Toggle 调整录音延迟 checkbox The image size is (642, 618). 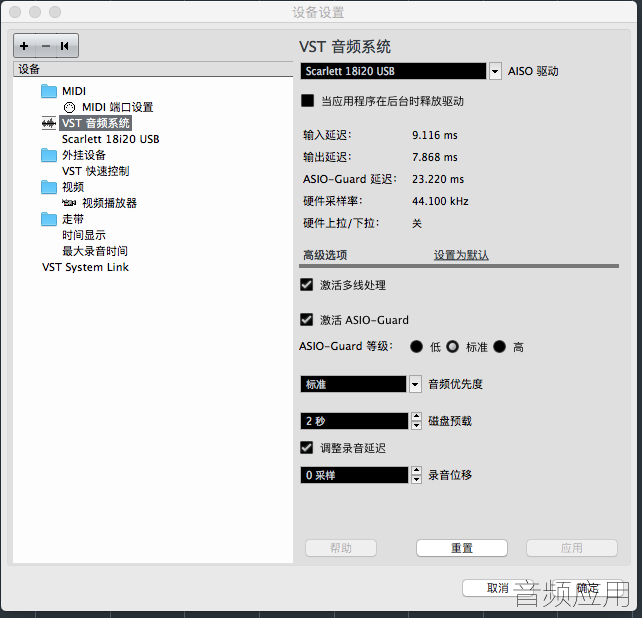click(x=307, y=448)
